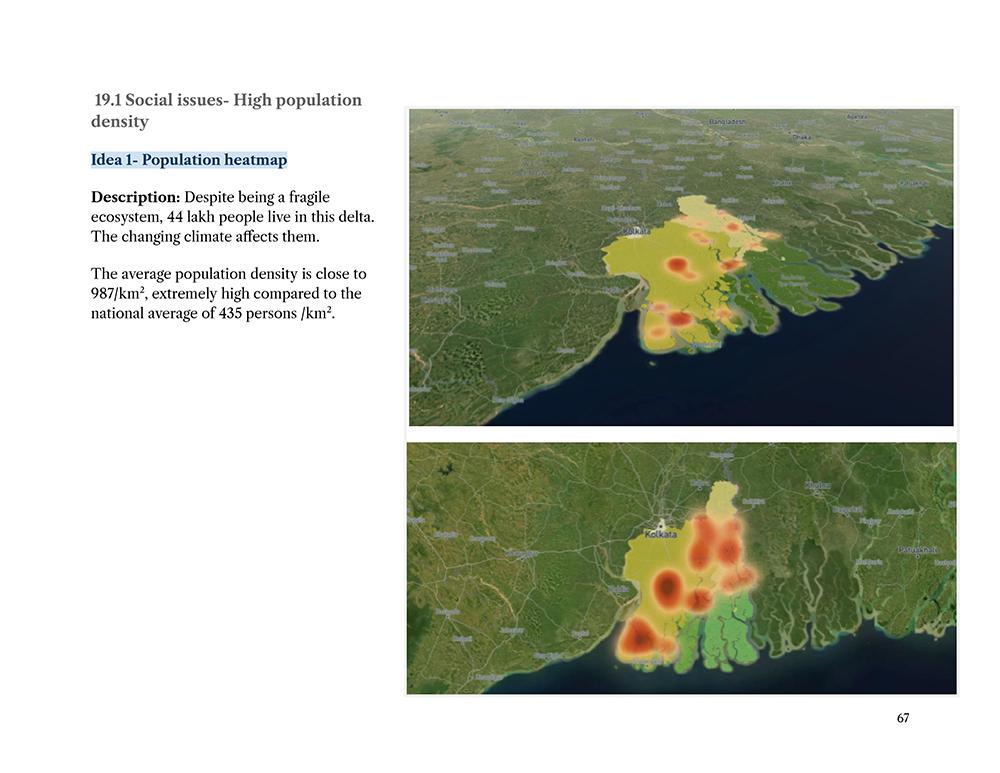Viewport: 1000px width, 773px height.
Task: Click the Kolkata label on lower map
Action: pos(660,534)
